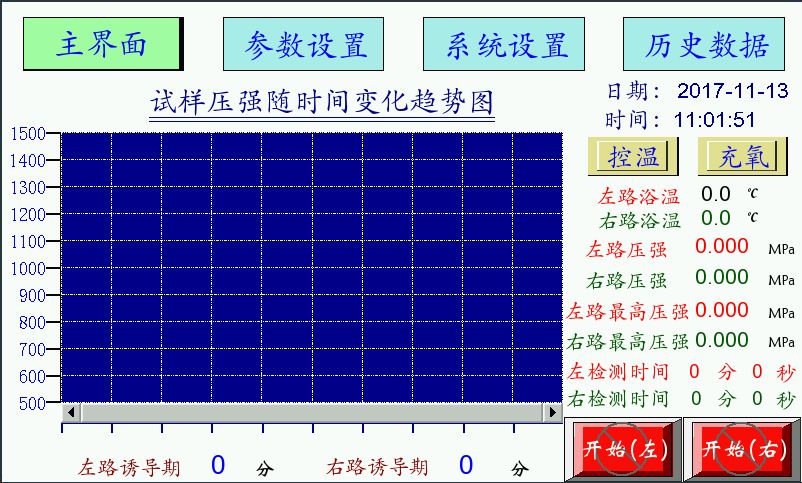
Task: Click the 1500 label on the pressure axis
Action: [x=28, y=134]
